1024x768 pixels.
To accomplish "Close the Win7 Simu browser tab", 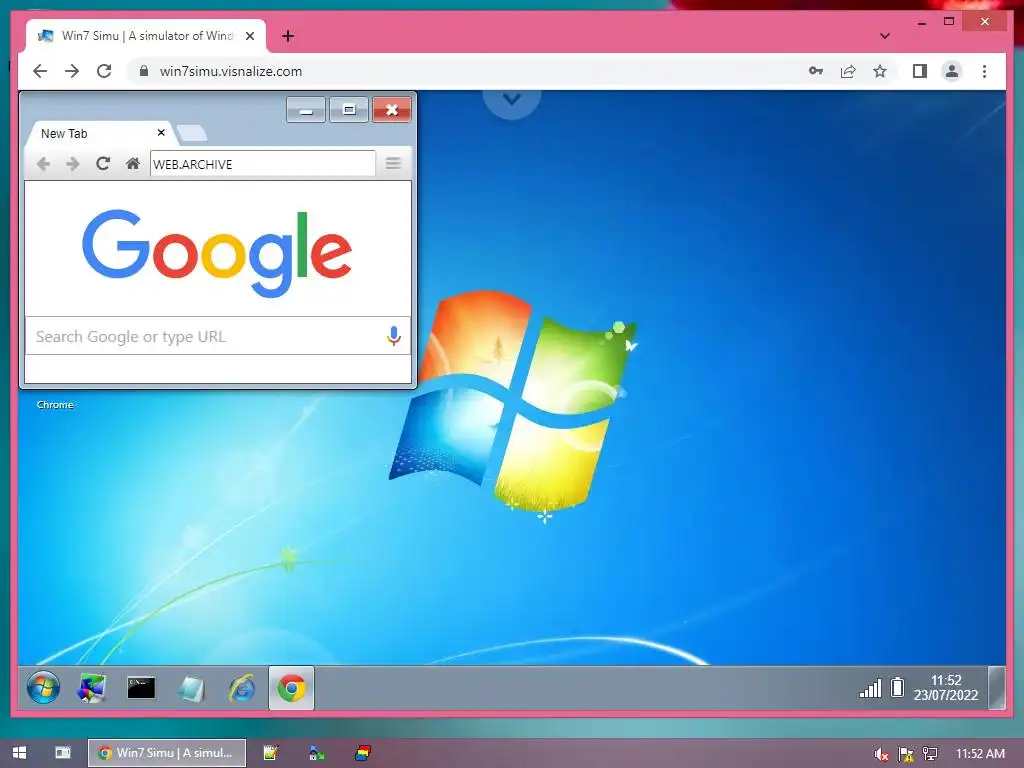I will (249, 36).
